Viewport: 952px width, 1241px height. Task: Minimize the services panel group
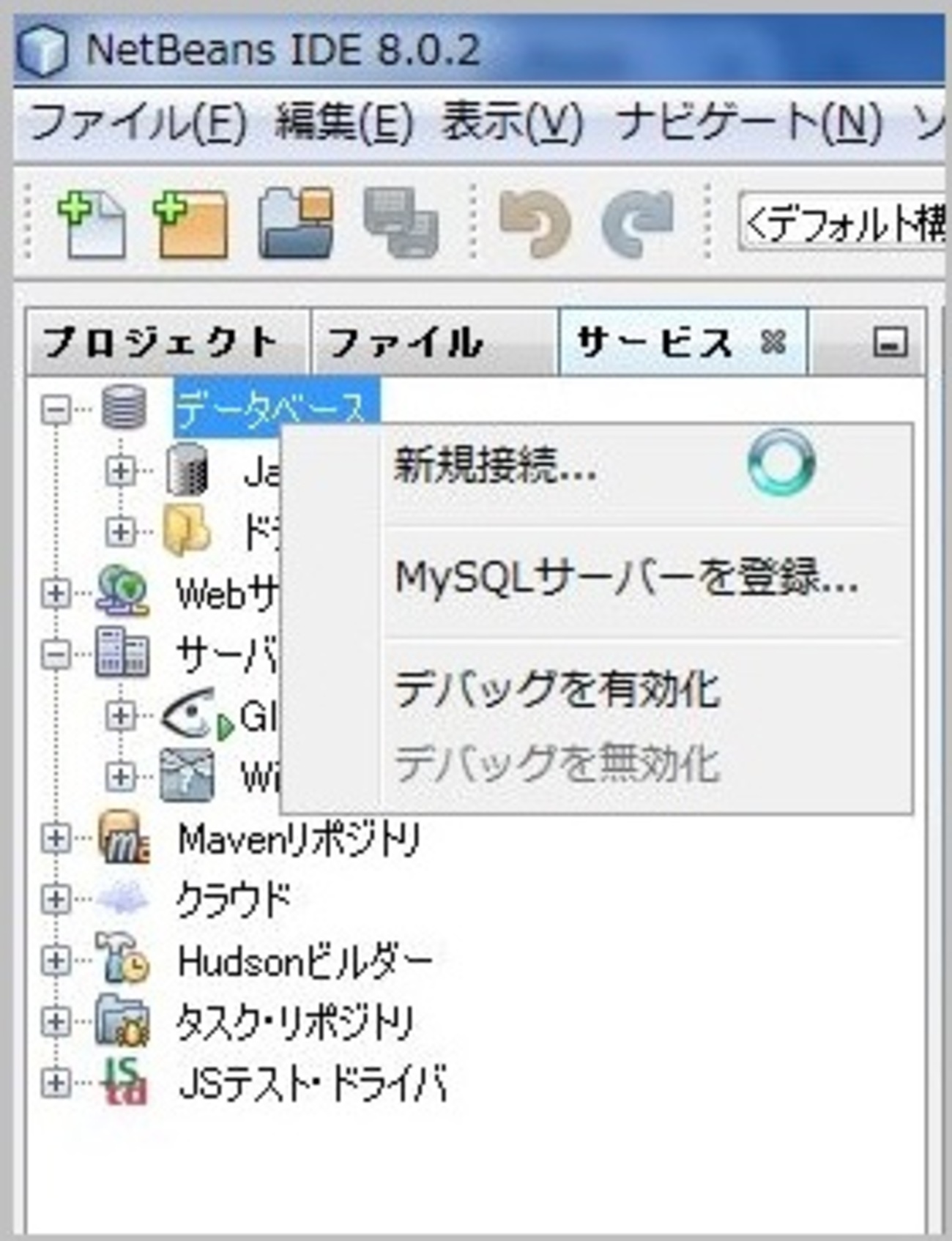[890, 343]
